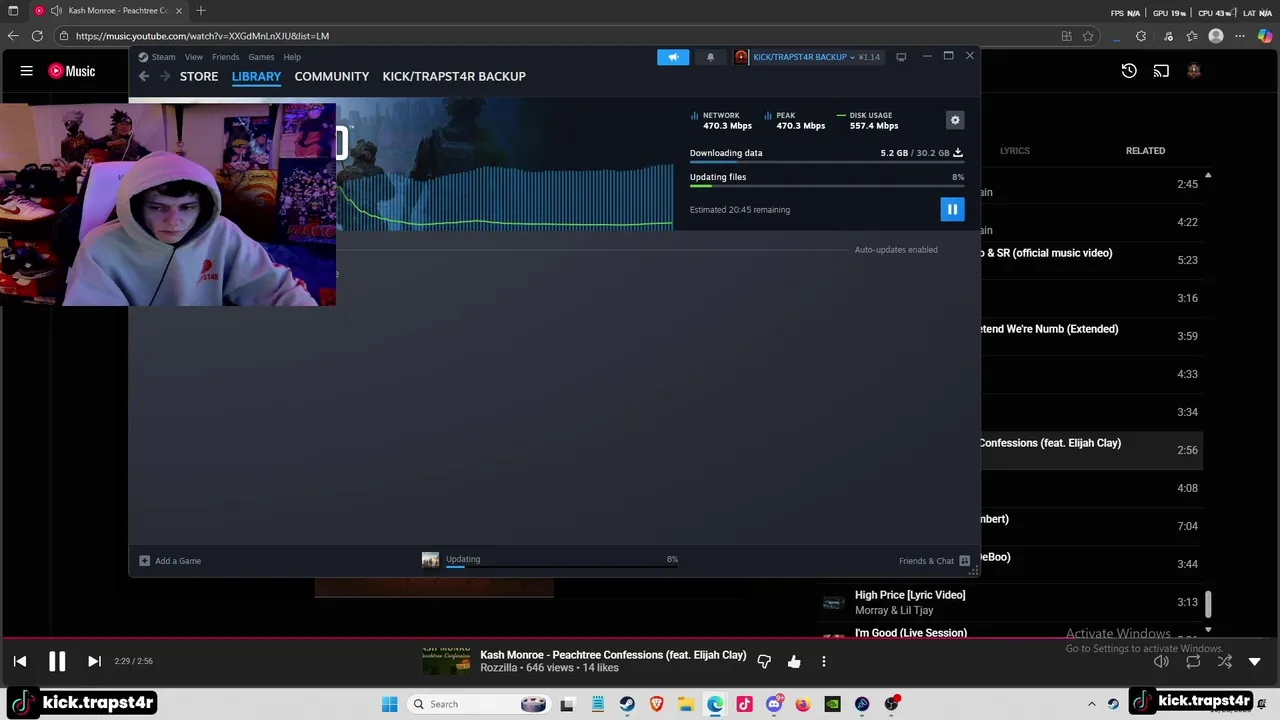The width and height of the screenshot is (1280, 720).
Task: Open Brave browser from taskbar
Action: (657, 704)
